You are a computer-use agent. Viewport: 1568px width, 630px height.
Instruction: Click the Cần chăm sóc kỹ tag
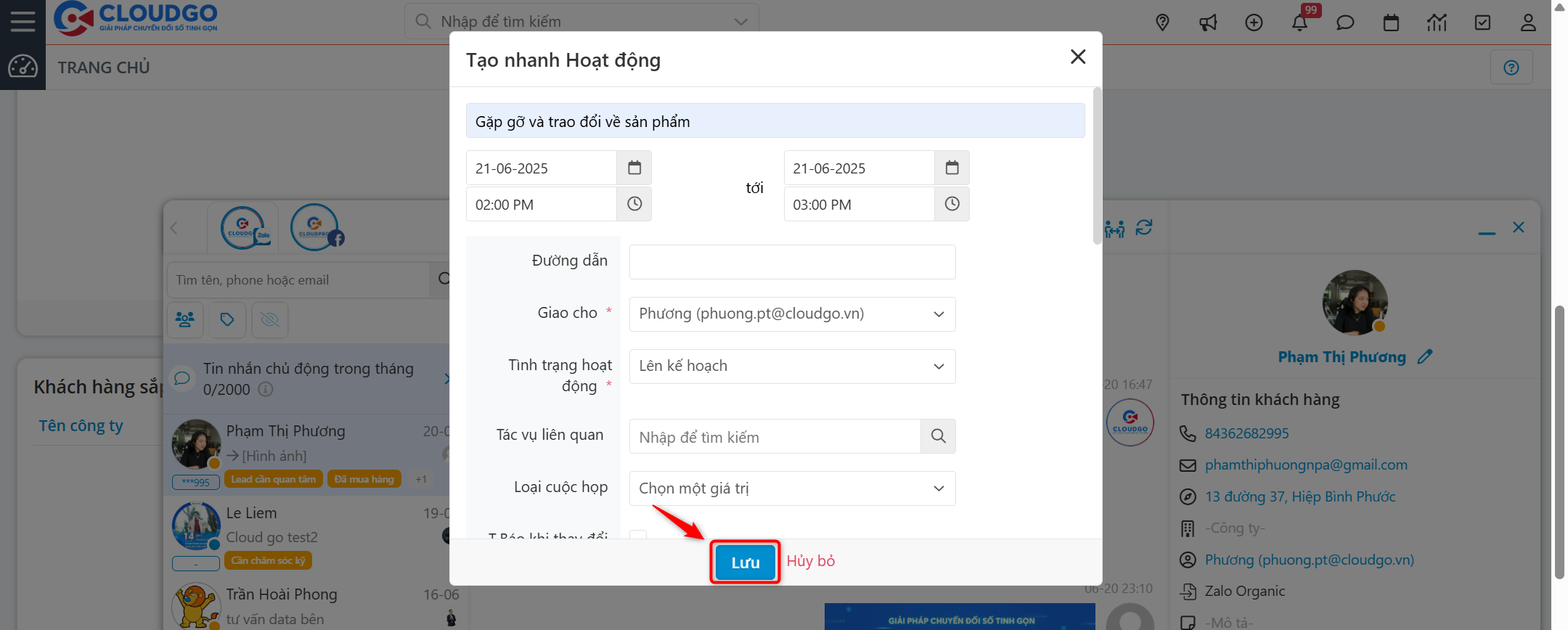268,560
